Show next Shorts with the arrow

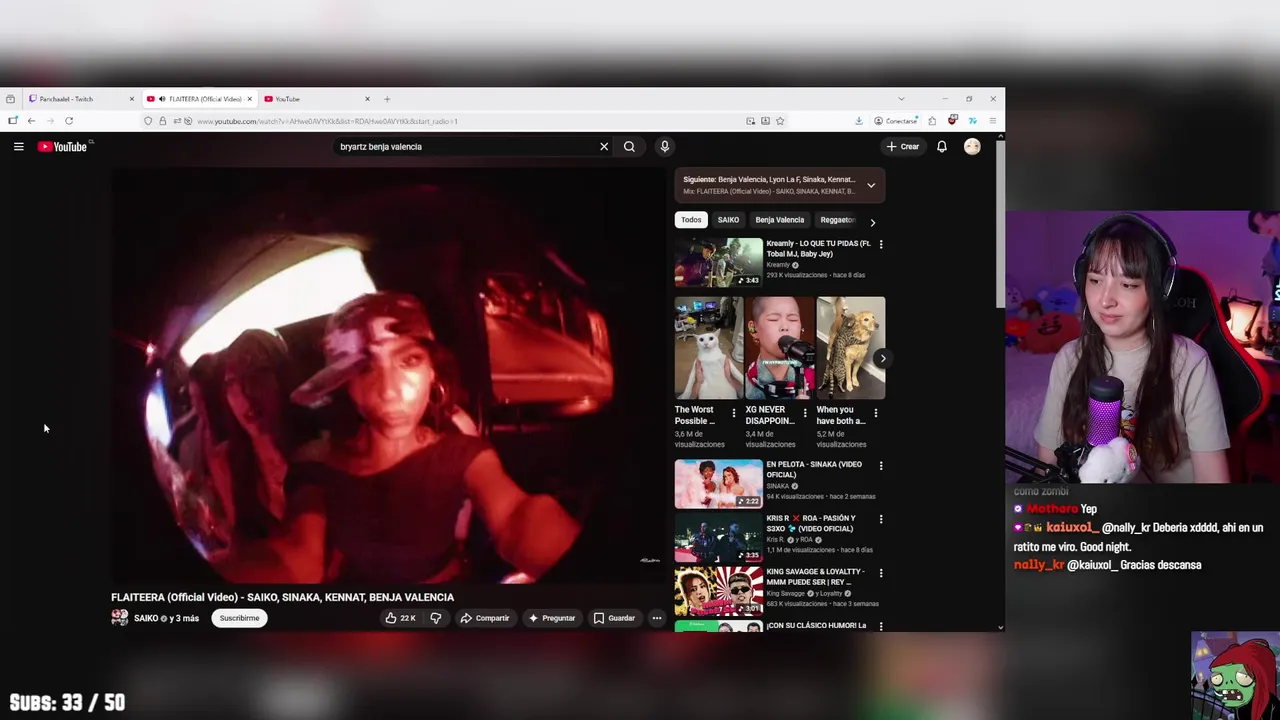tap(882, 358)
